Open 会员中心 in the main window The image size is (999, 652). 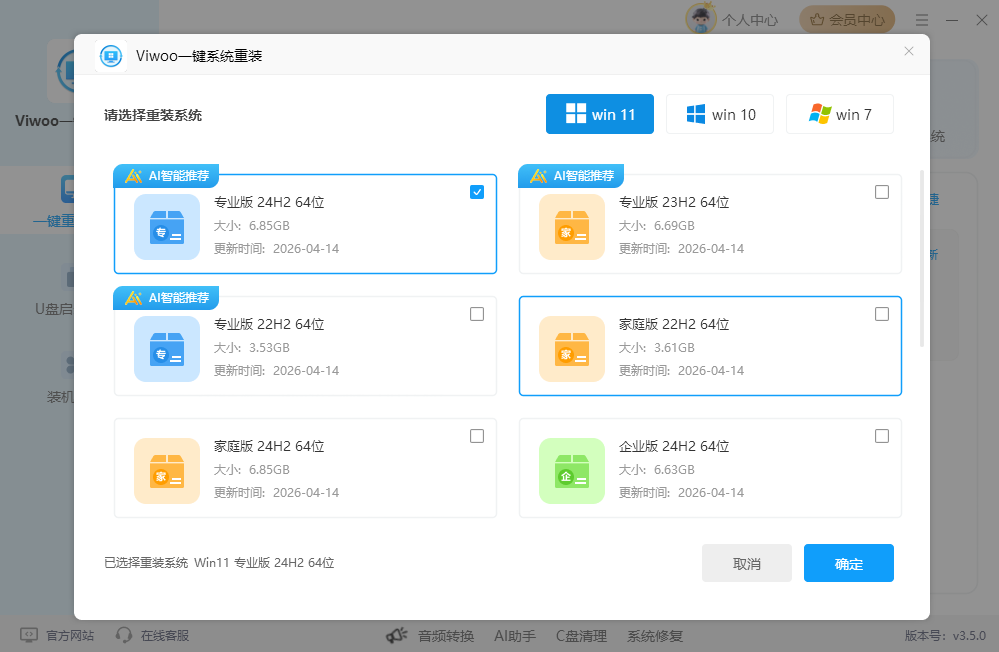(x=847, y=20)
